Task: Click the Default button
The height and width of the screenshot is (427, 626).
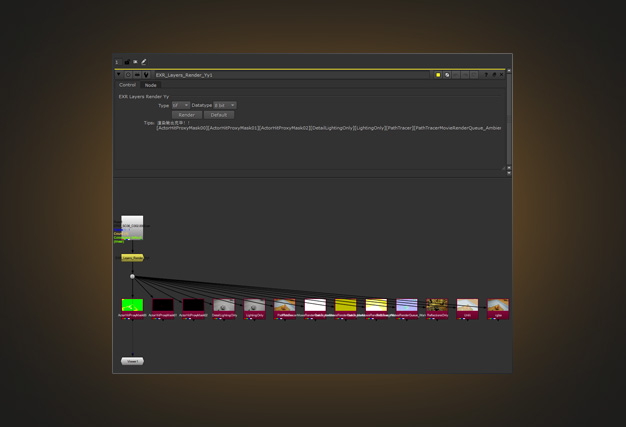Action: coord(219,115)
